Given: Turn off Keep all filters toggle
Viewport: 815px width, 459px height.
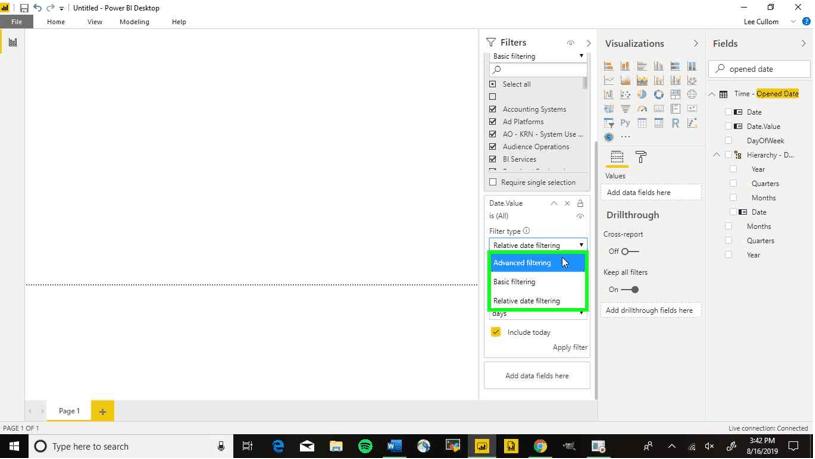Looking at the screenshot, I should (x=629, y=290).
